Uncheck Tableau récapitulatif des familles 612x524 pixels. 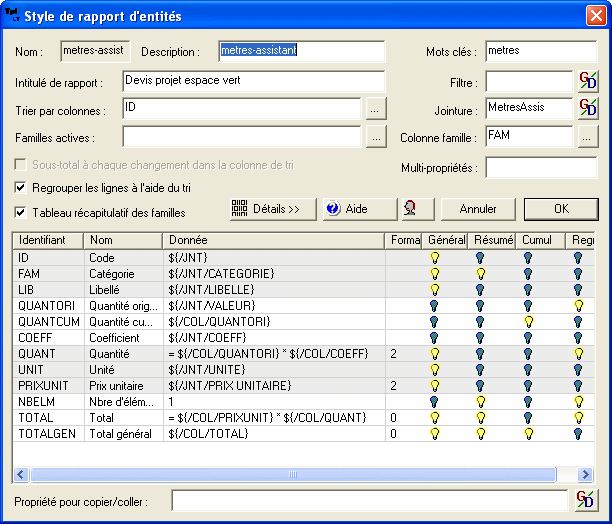[x=21, y=212]
